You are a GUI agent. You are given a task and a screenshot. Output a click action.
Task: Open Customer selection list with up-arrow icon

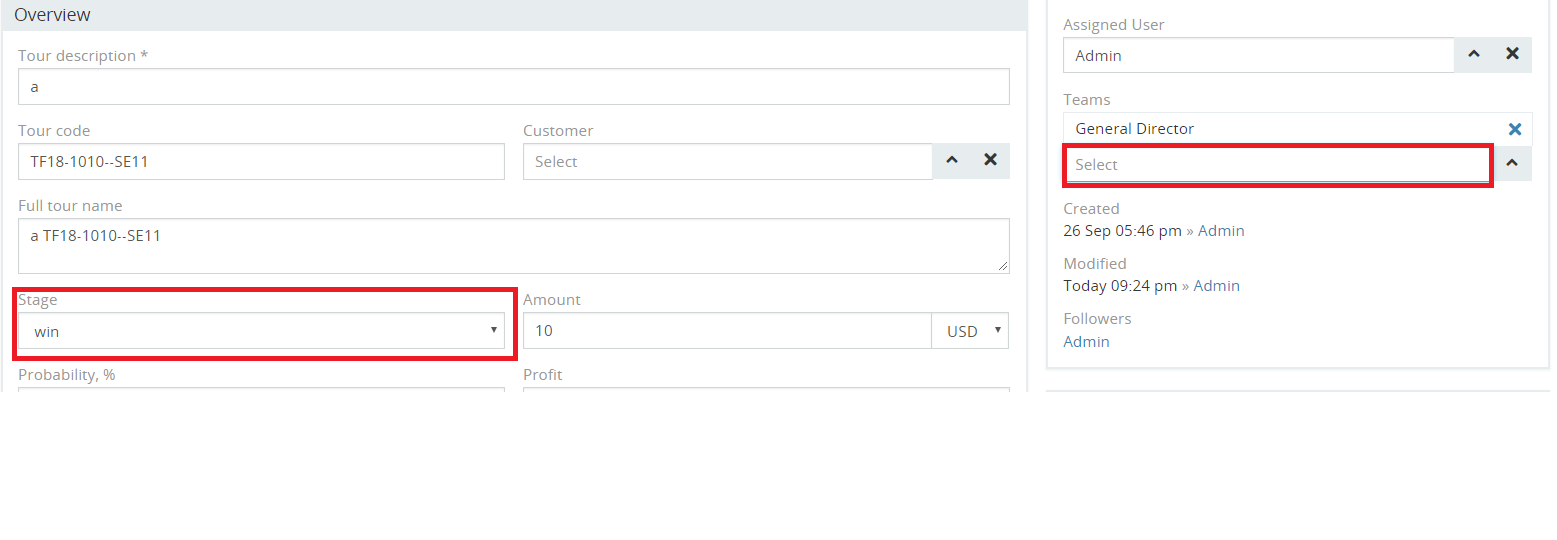952,160
